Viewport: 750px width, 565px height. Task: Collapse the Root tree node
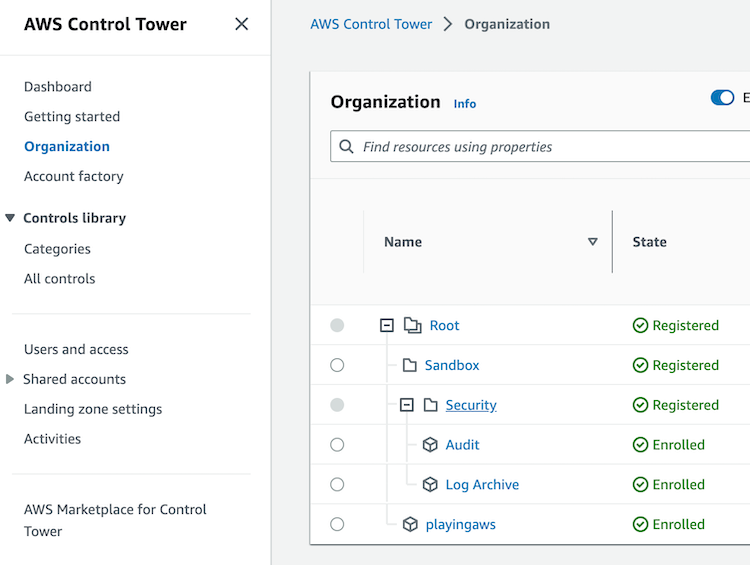pyautogui.click(x=386, y=326)
